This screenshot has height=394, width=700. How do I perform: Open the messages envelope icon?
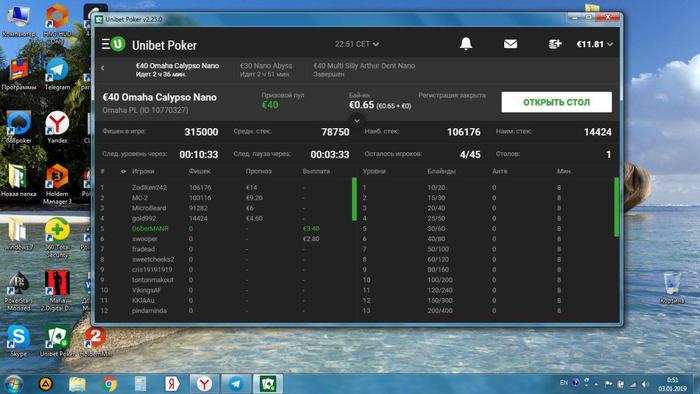click(510, 44)
